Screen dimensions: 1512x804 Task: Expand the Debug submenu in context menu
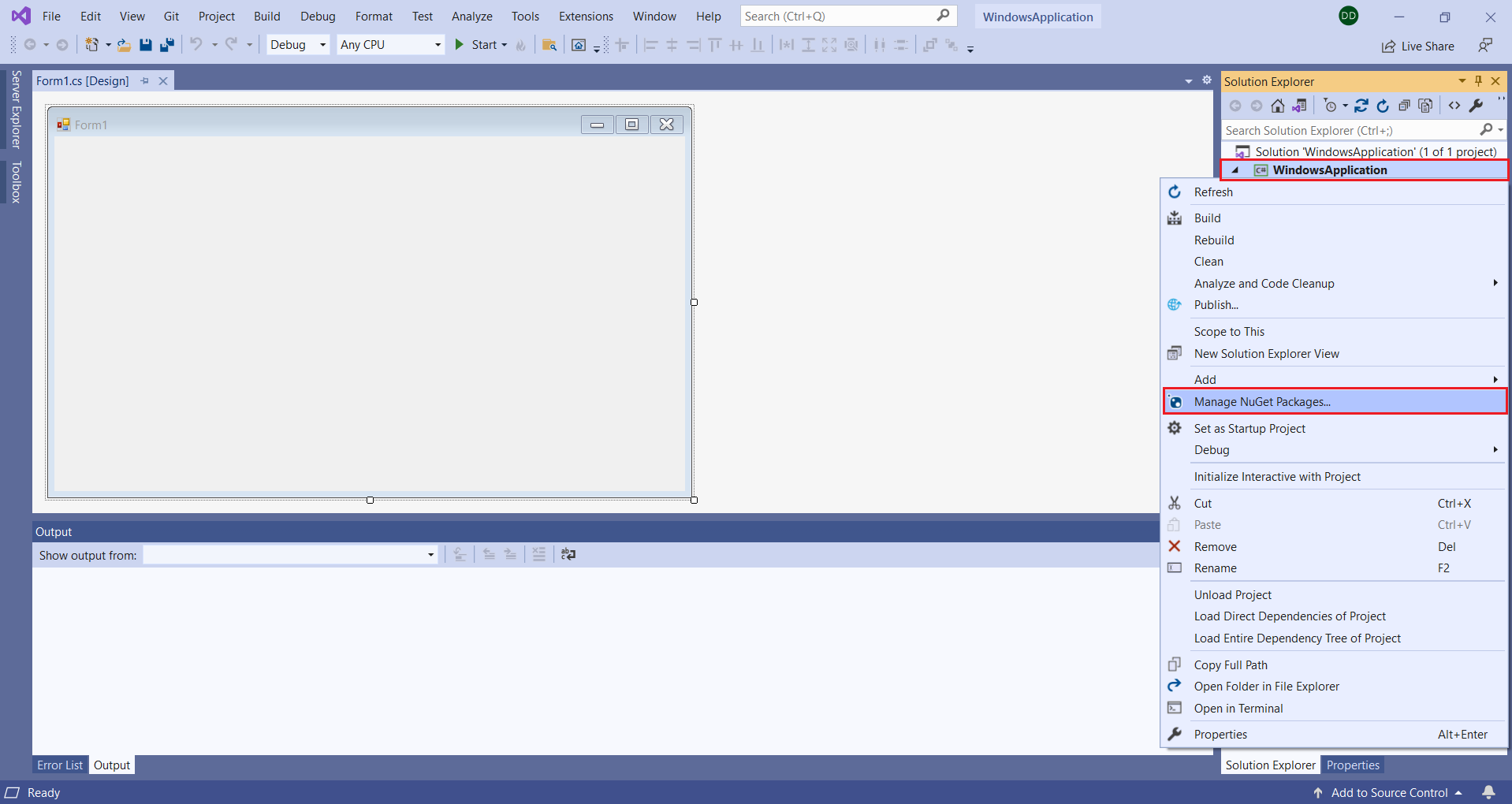click(x=1334, y=450)
